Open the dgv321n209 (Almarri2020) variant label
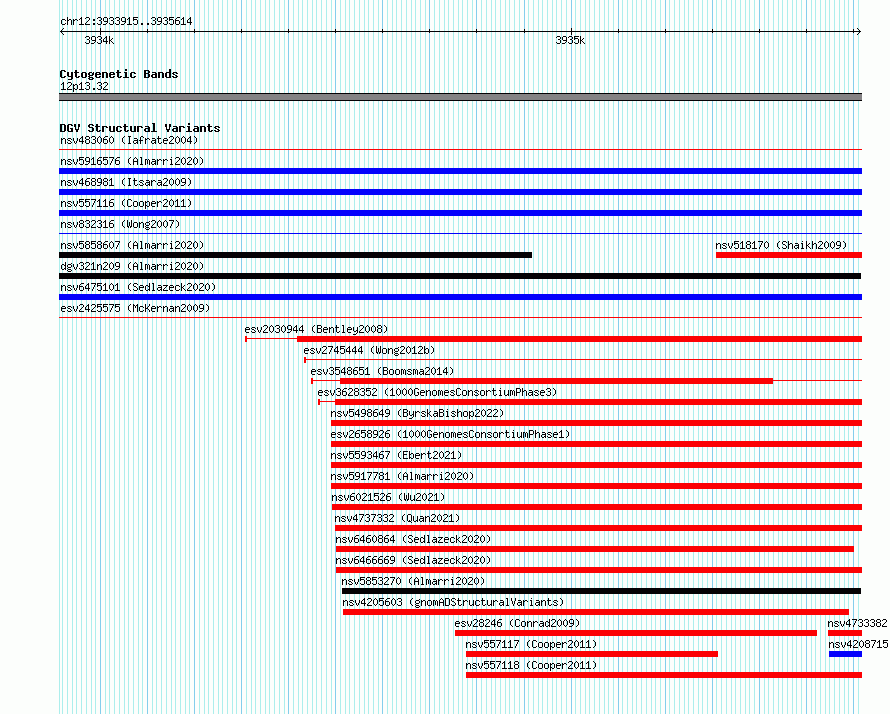Viewport: 890px width, 714px height. (x=132, y=266)
